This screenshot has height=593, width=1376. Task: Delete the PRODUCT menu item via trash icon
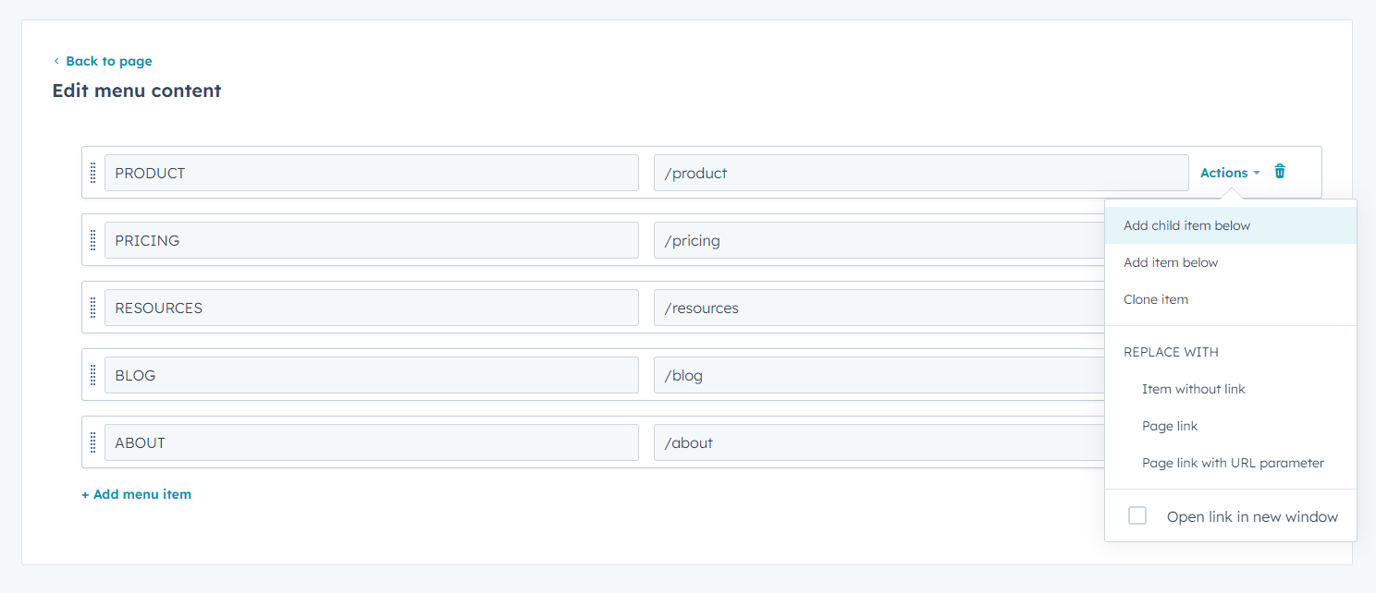point(1279,171)
